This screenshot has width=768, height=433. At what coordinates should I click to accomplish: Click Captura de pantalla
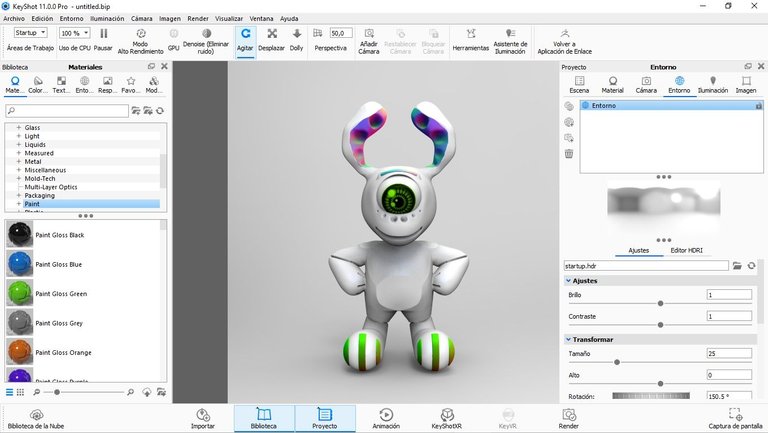[x=735, y=419]
